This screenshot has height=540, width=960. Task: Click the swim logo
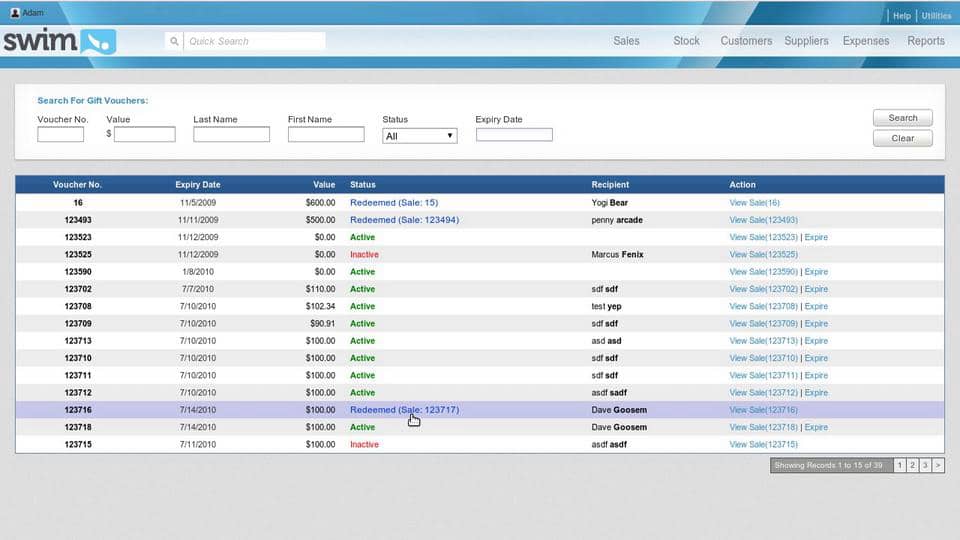59,42
